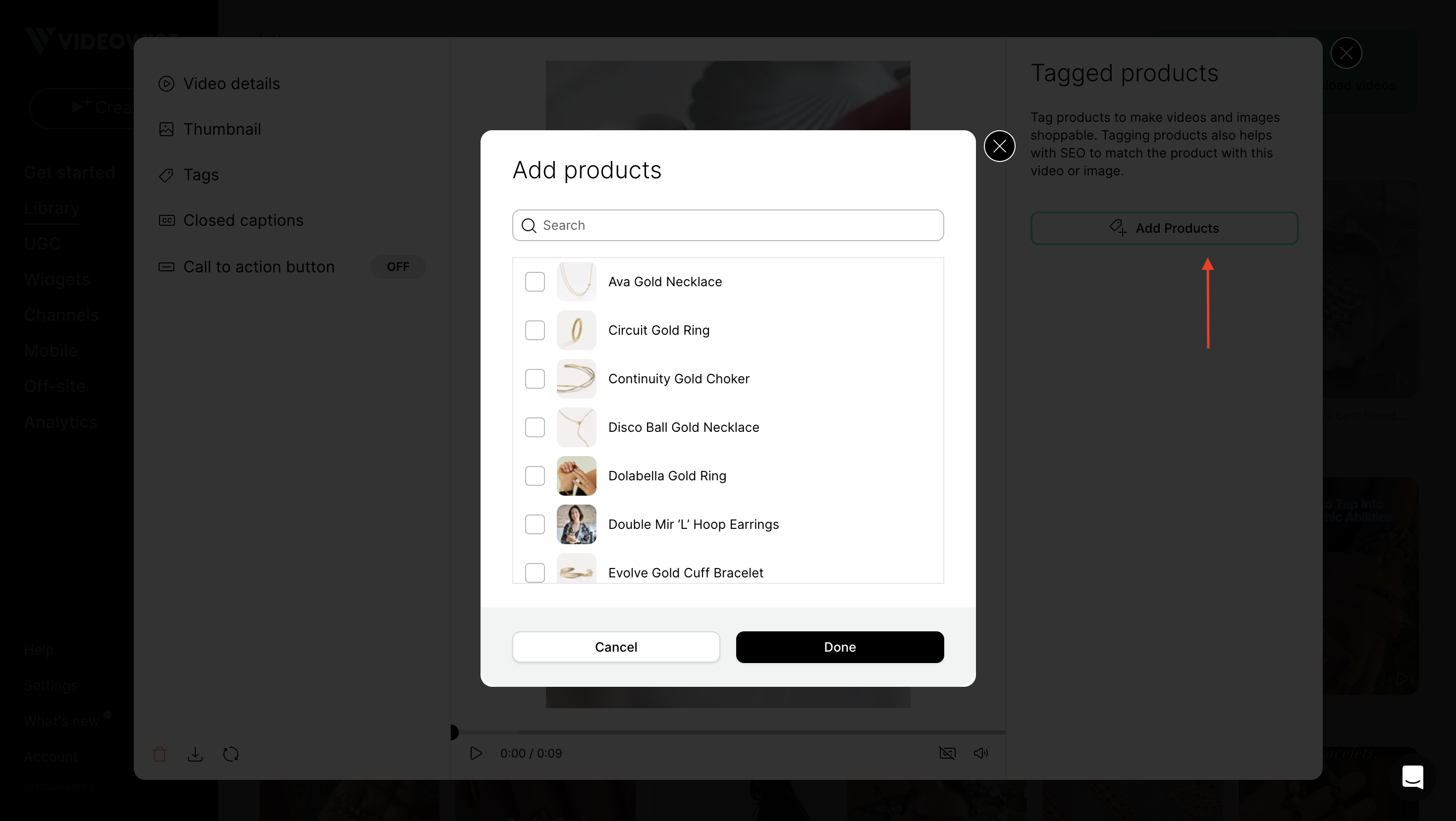The width and height of the screenshot is (1456, 821).
Task: Click the Add Products tag icon
Action: [x=1117, y=228]
